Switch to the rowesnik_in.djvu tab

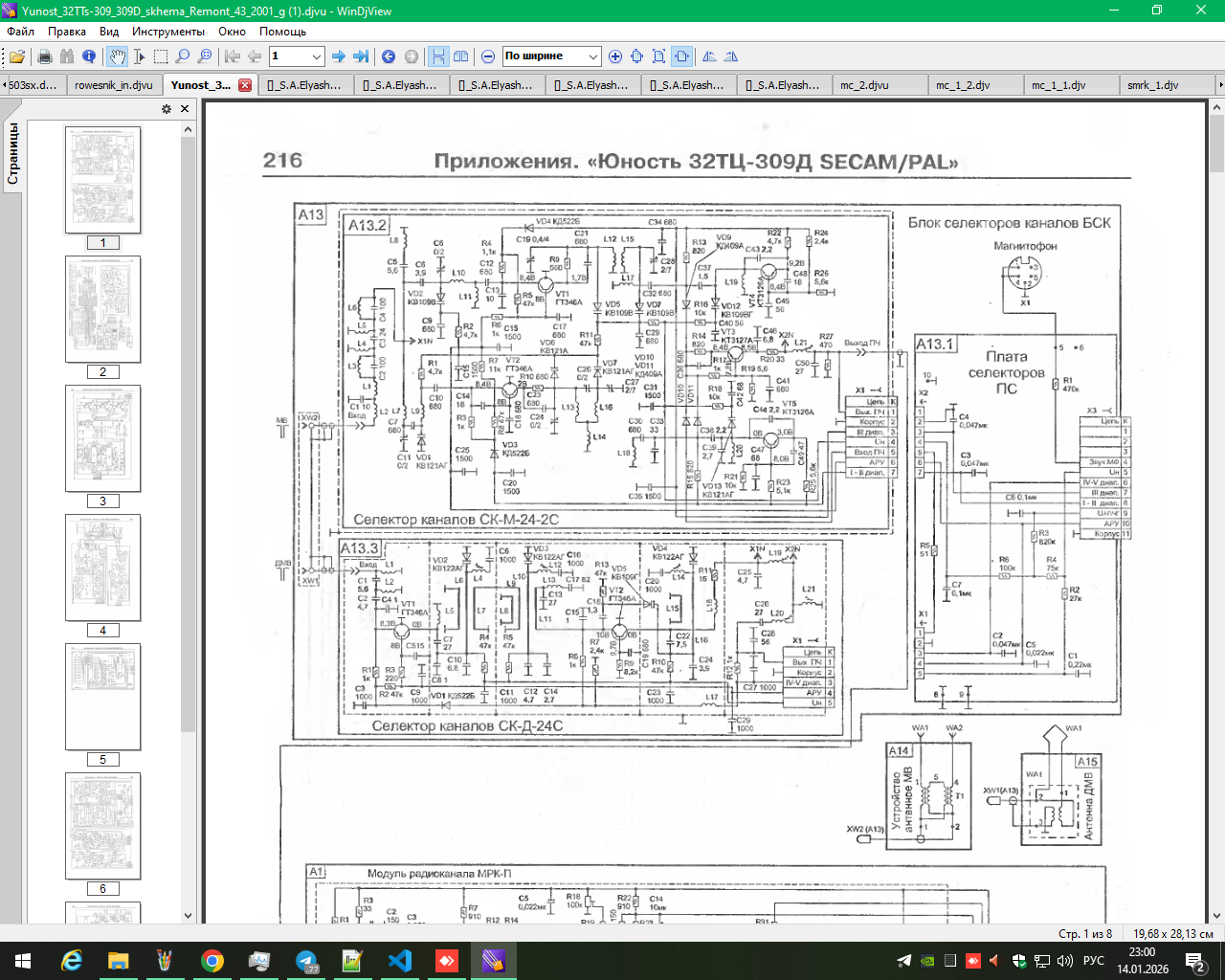(x=114, y=85)
